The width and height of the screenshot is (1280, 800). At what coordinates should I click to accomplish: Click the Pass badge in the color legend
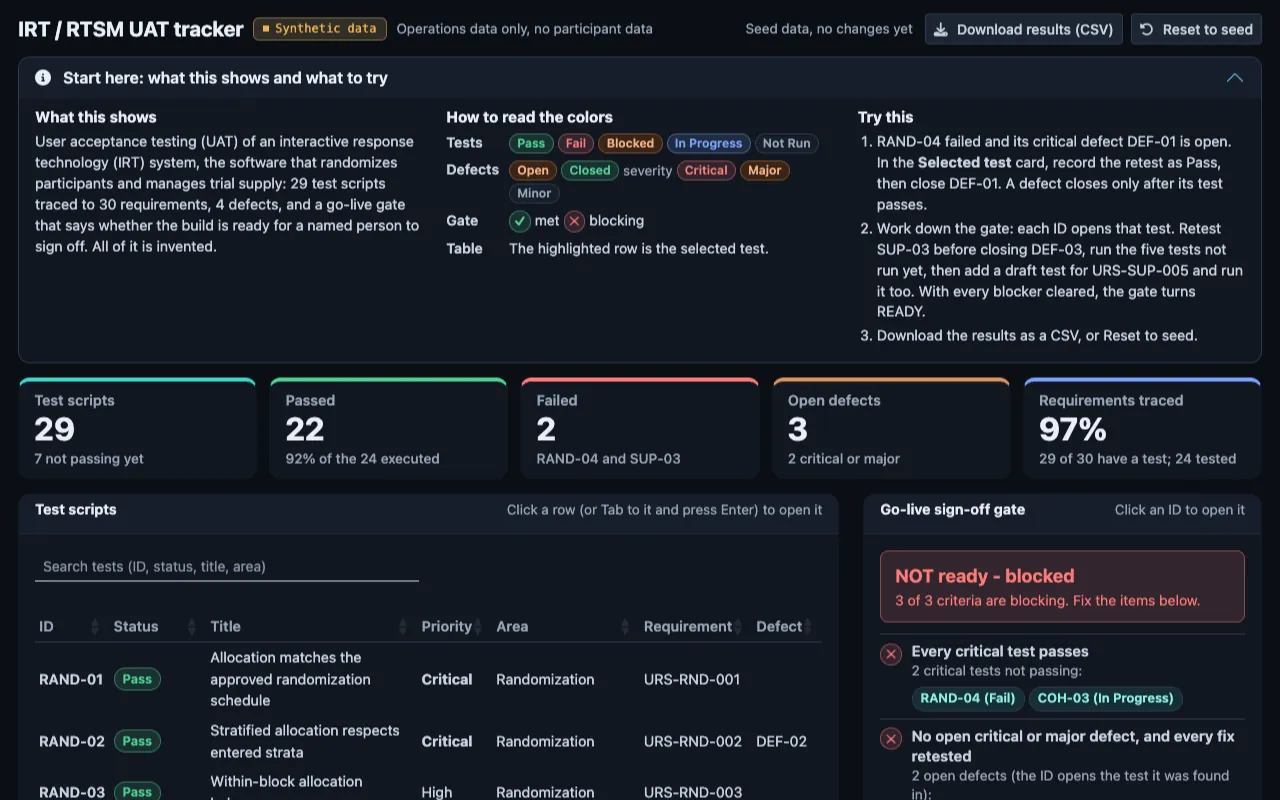pos(531,143)
